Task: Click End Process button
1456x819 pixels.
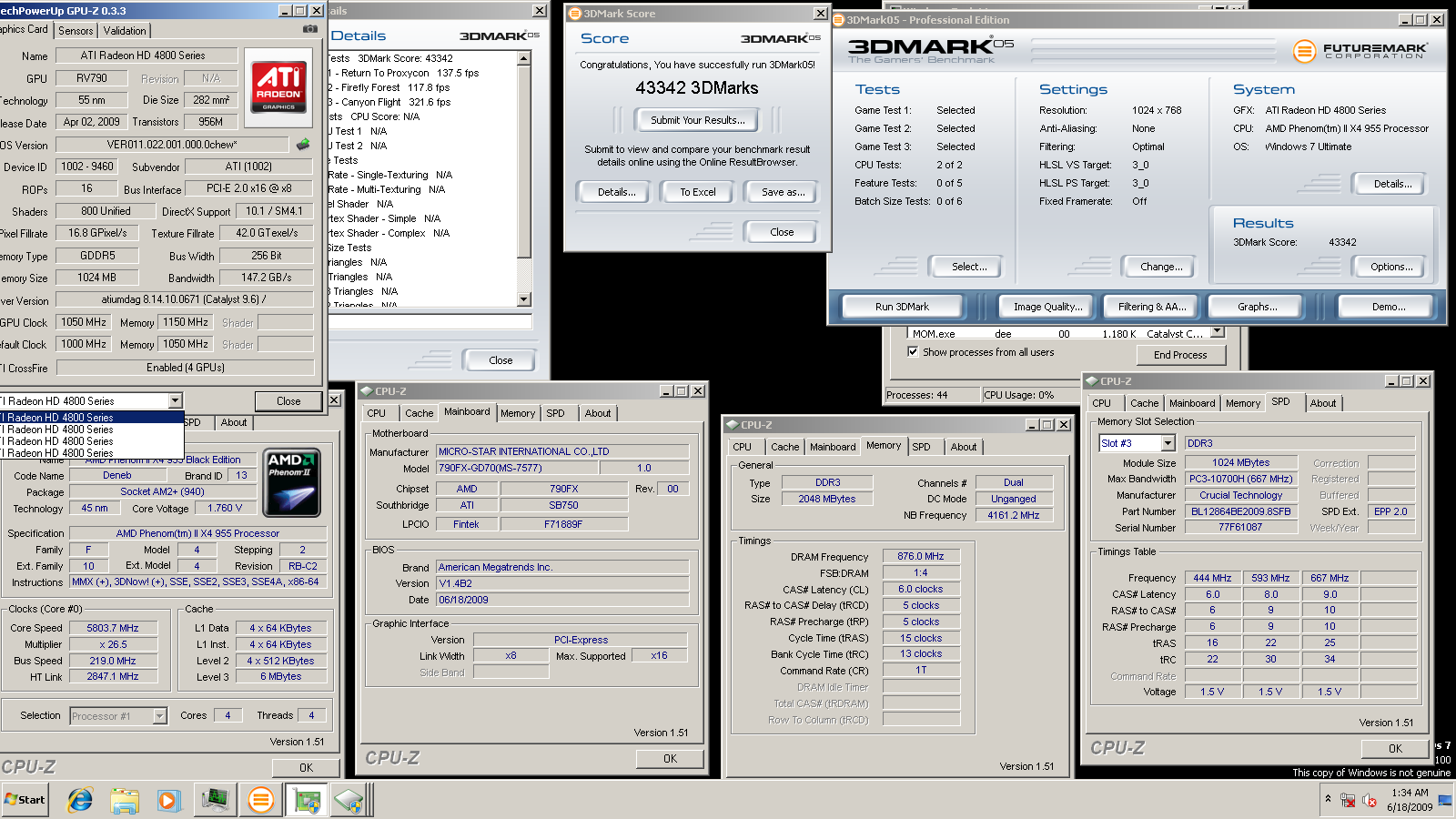Action: click(x=1180, y=355)
